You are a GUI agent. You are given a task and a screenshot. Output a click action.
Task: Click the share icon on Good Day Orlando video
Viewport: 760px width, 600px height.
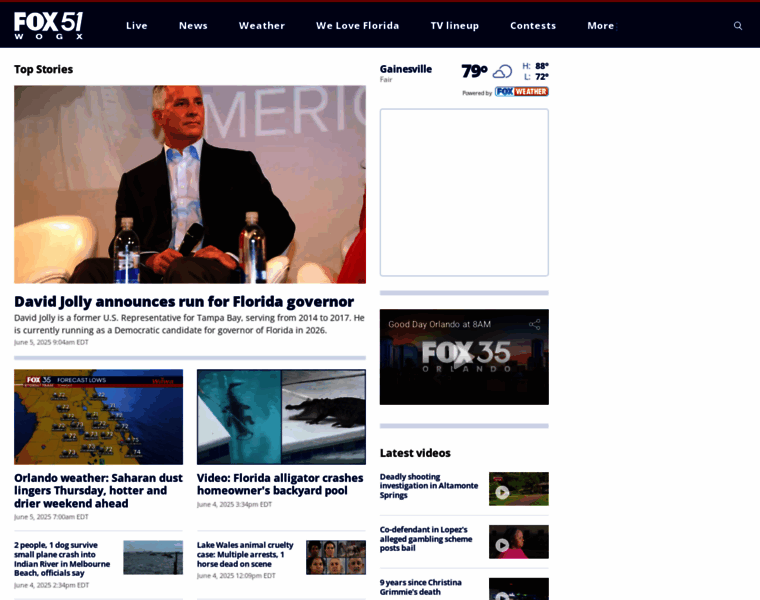click(534, 324)
